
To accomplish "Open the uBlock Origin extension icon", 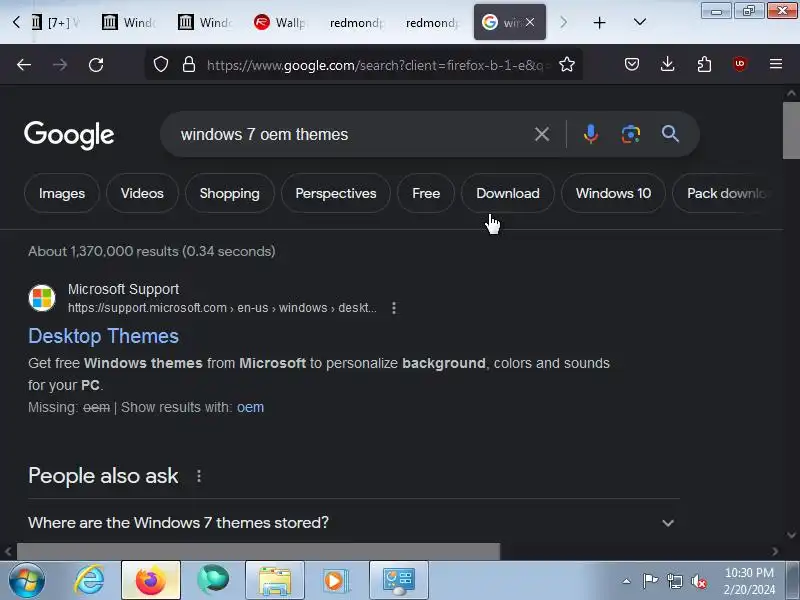I will [x=740, y=64].
